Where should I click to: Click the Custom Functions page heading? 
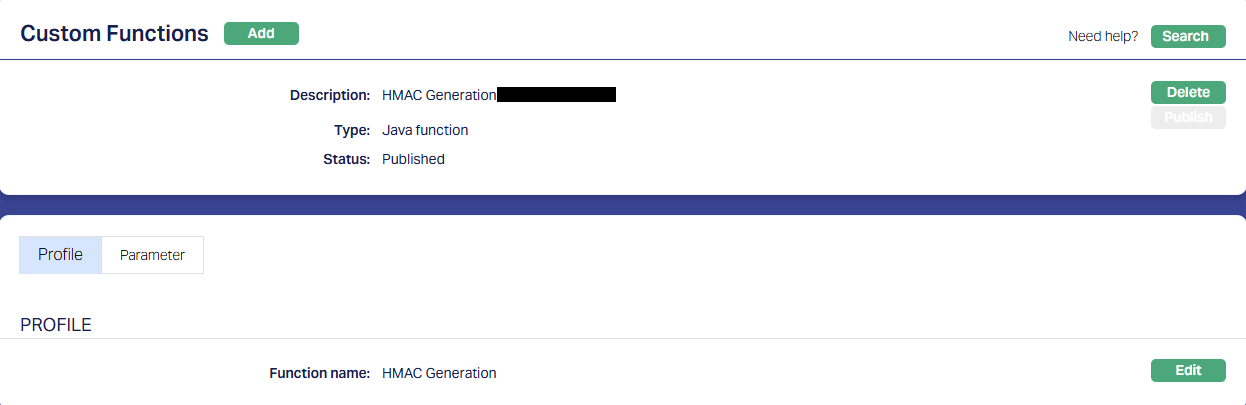114,33
